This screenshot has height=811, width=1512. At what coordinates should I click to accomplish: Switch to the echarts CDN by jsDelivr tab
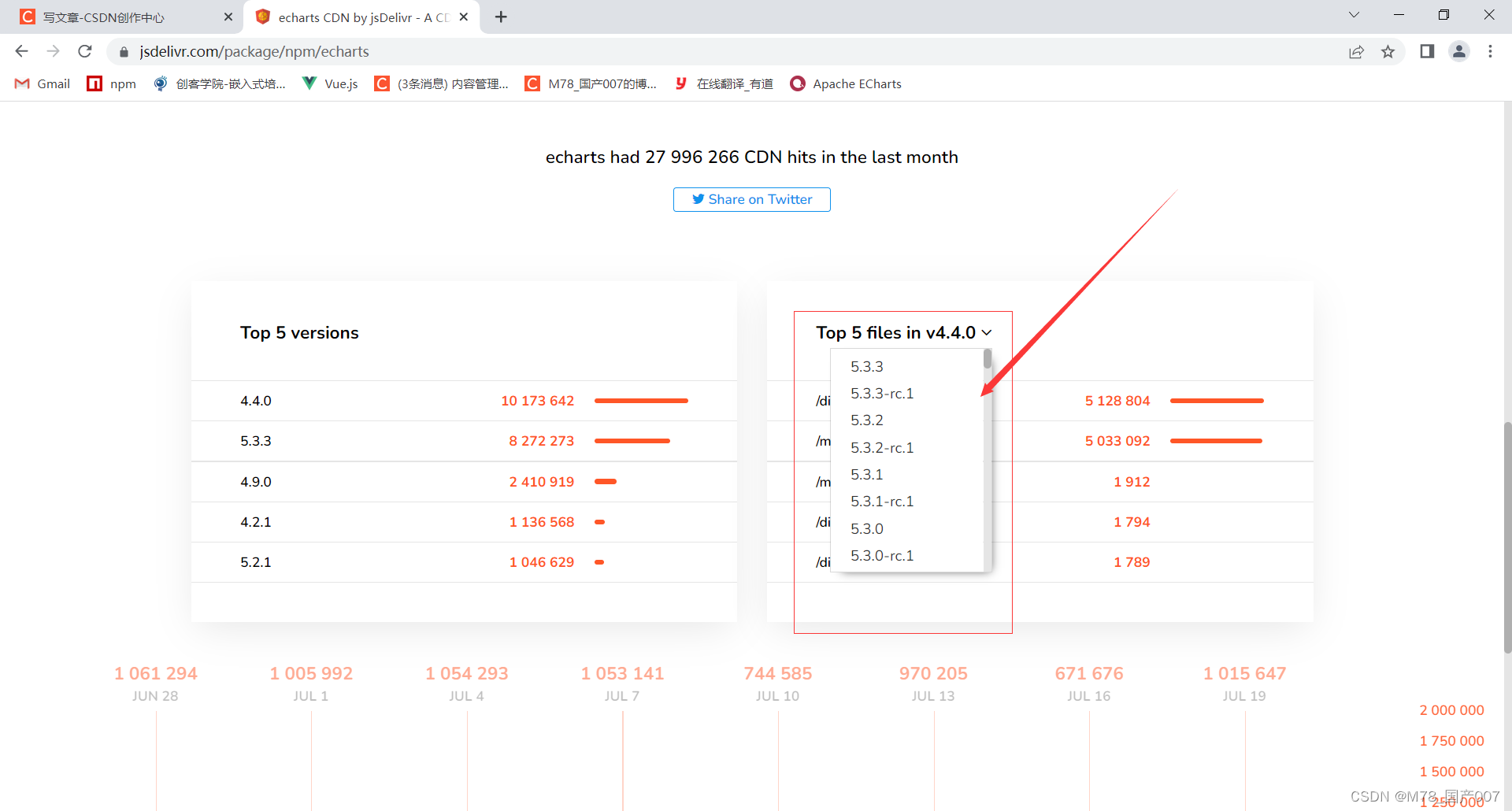(362, 17)
